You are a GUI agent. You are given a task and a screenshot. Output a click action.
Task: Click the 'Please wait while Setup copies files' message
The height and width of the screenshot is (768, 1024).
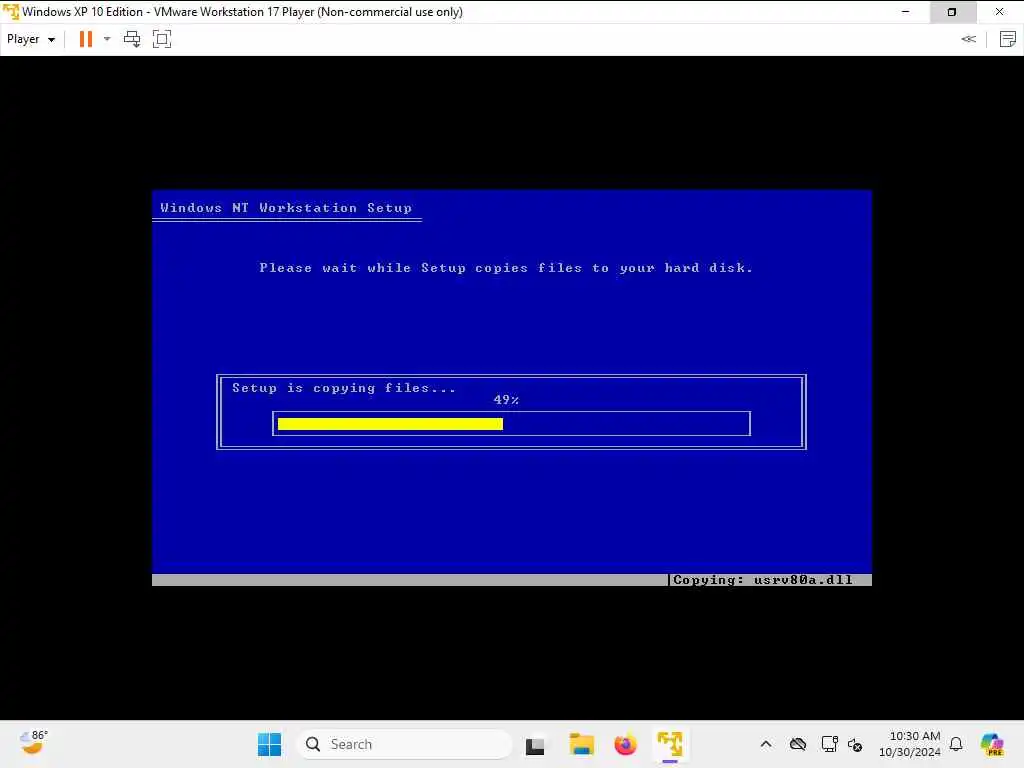tap(506, 268)
